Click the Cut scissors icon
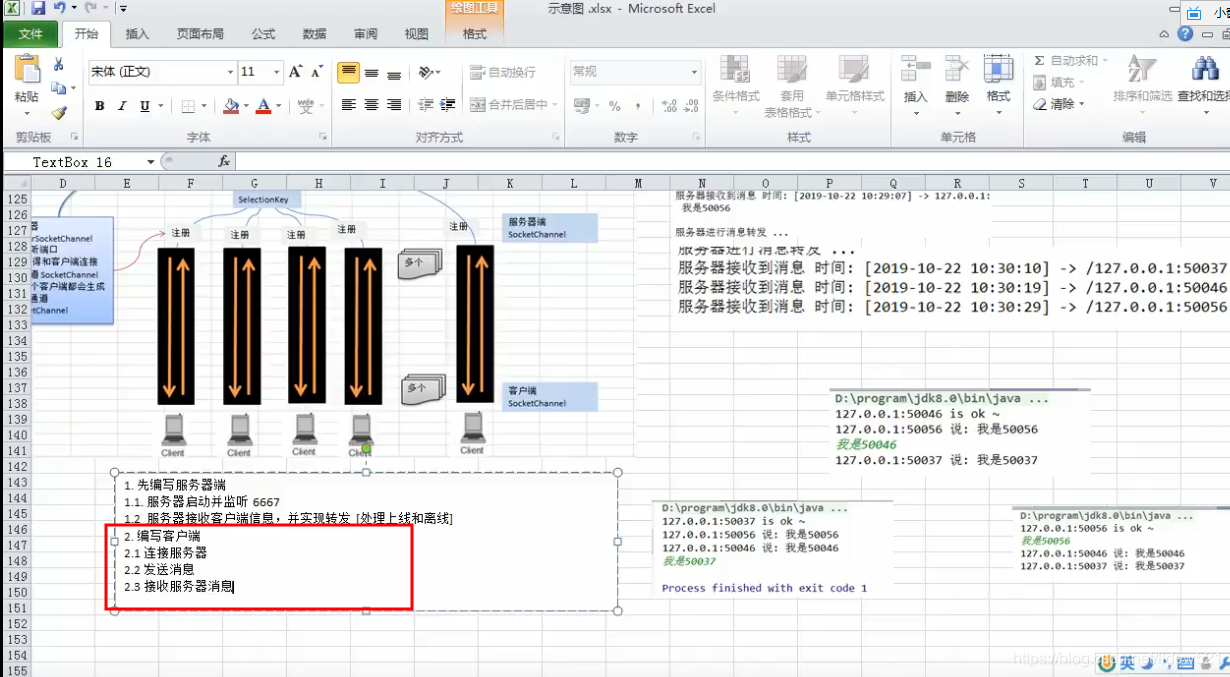1230x677 pixels. (59, 64)
